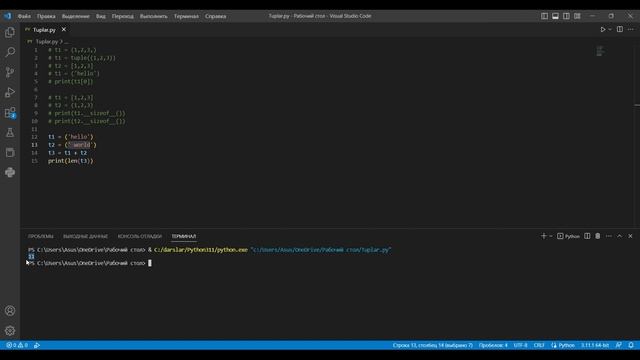Create a new terminal with plus icon
This screenshot has width=640, height=360.
click(x=543, y=236)
